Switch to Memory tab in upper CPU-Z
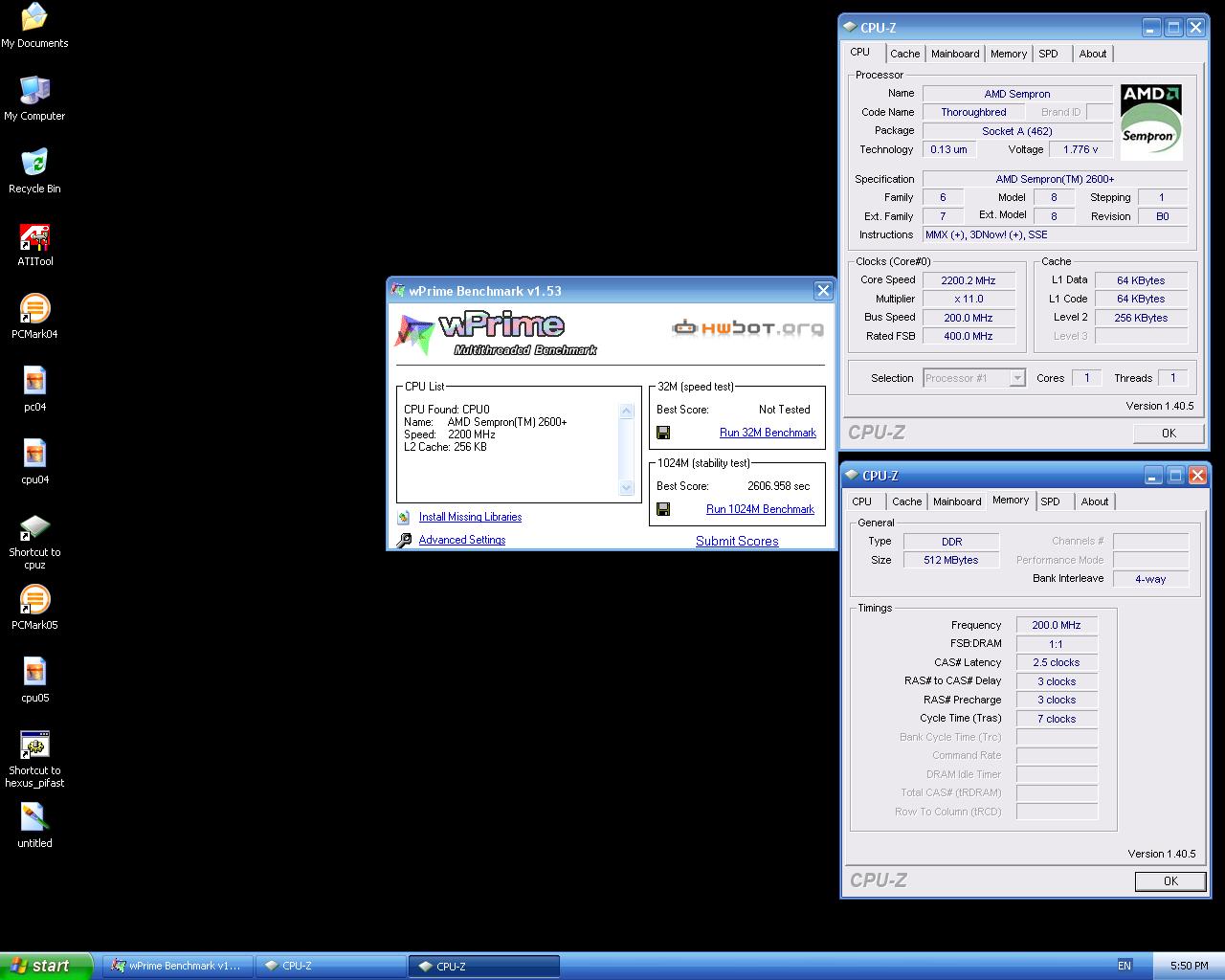Viewport: 1225px width, 980px height. pyautogui.click(x=1009, y=54)
